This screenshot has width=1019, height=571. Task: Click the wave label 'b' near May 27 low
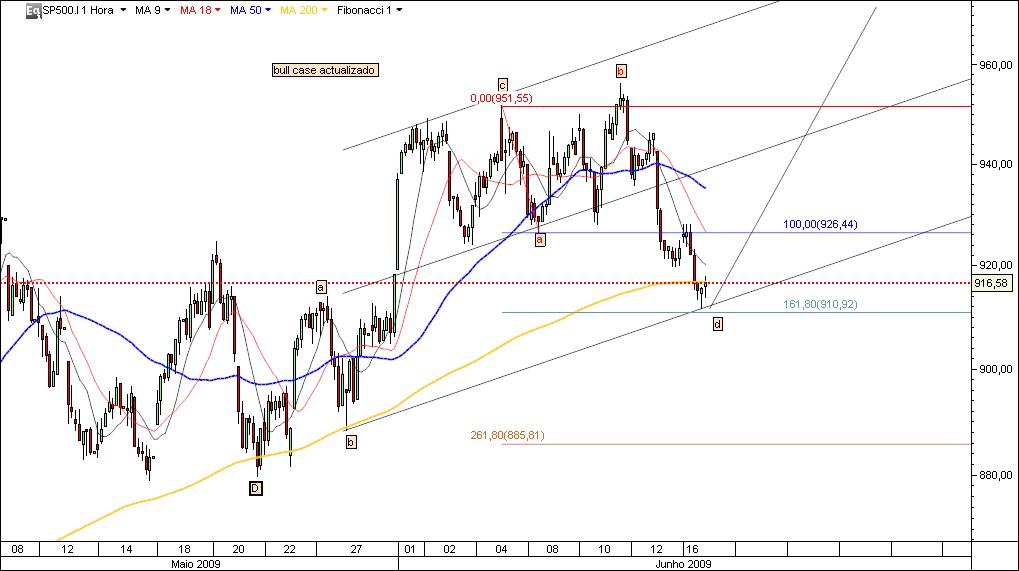tap(351, 442)
